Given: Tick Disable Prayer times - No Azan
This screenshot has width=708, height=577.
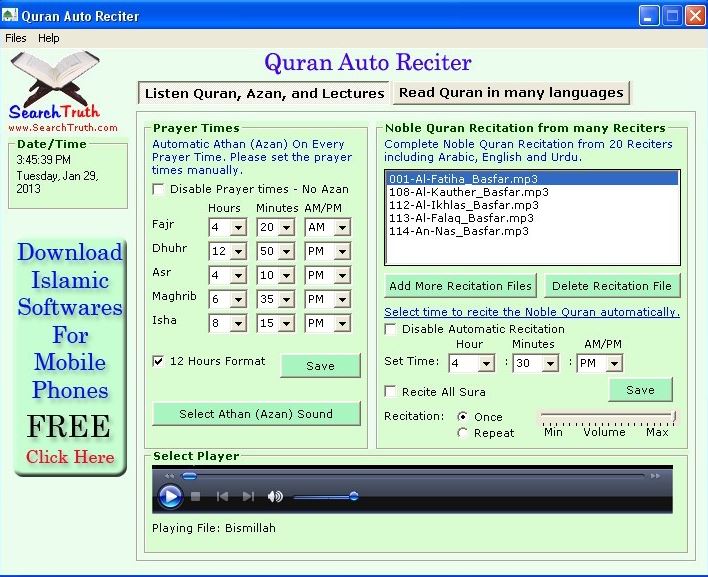Looking at the screenshot, I should pos(158,189).
